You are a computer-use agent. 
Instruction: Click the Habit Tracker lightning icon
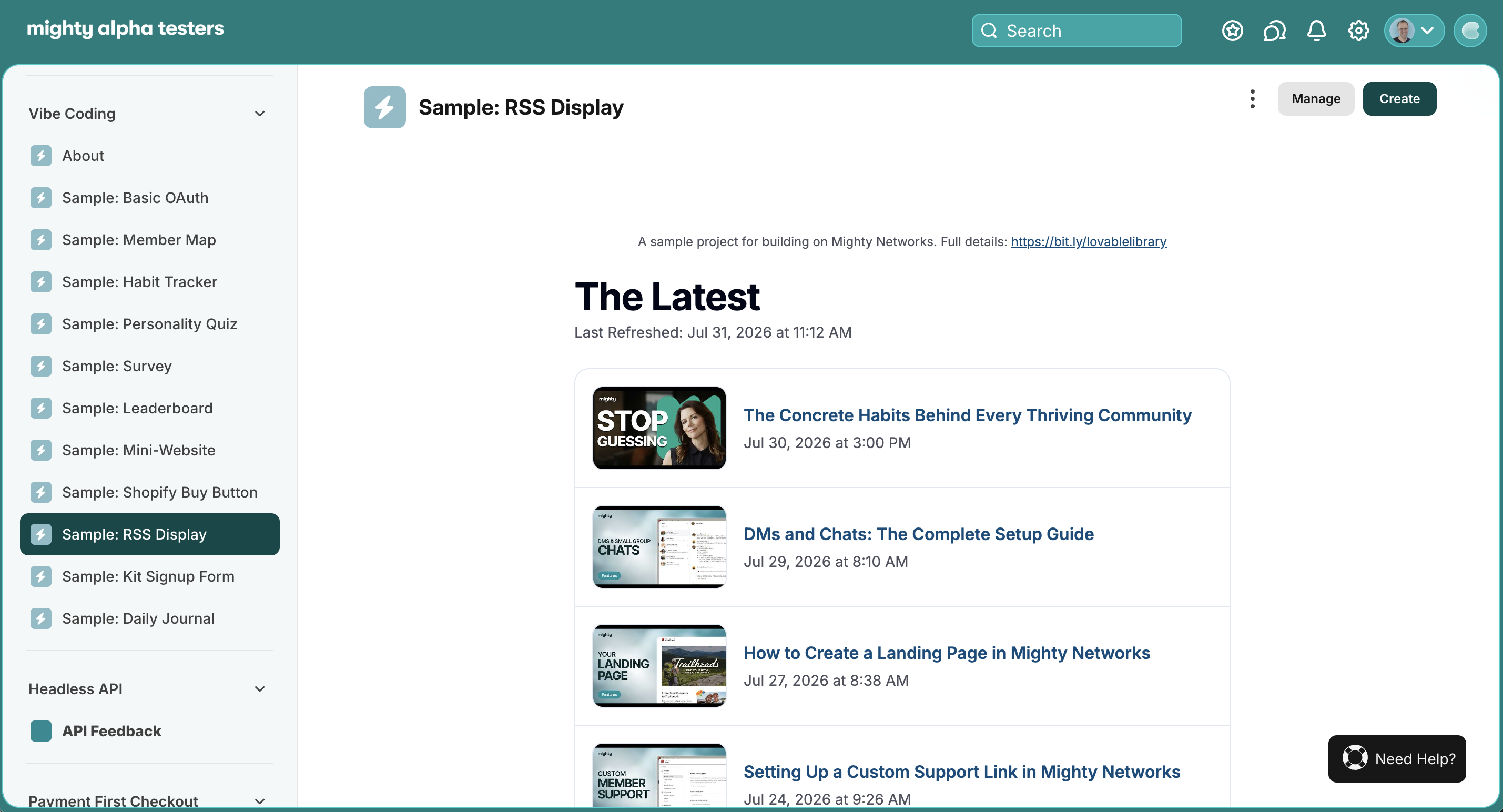pos(41,282)
